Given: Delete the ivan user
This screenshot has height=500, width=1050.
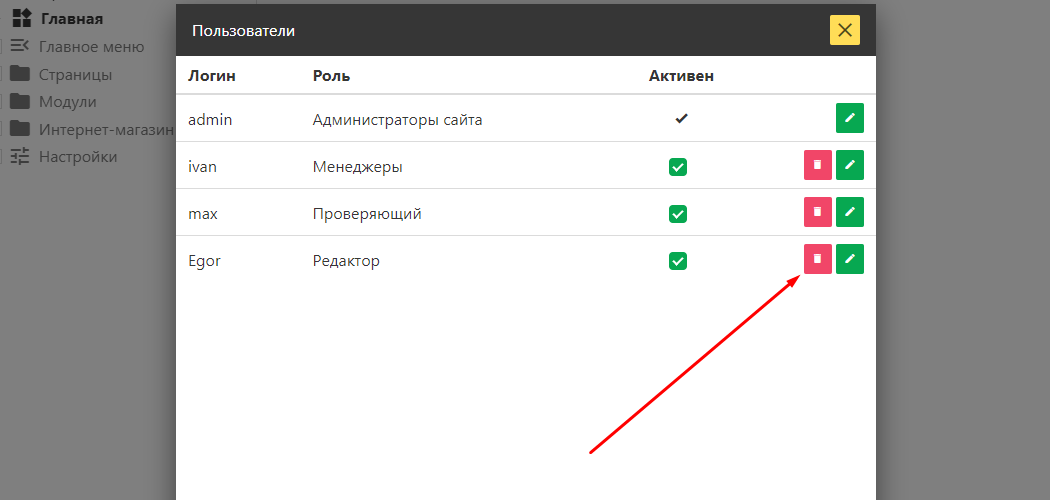Looking at the screenshot, I should (818, 165).
